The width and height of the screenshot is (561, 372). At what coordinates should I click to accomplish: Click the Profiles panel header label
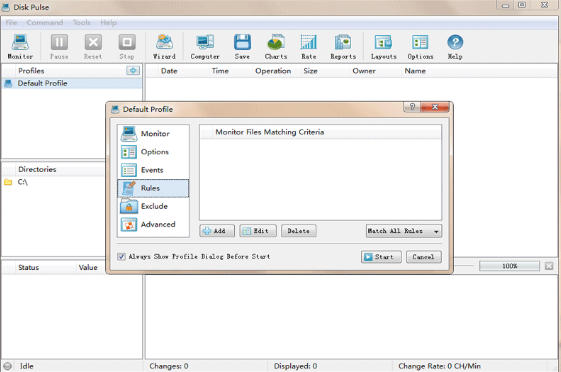coord(31,71)
